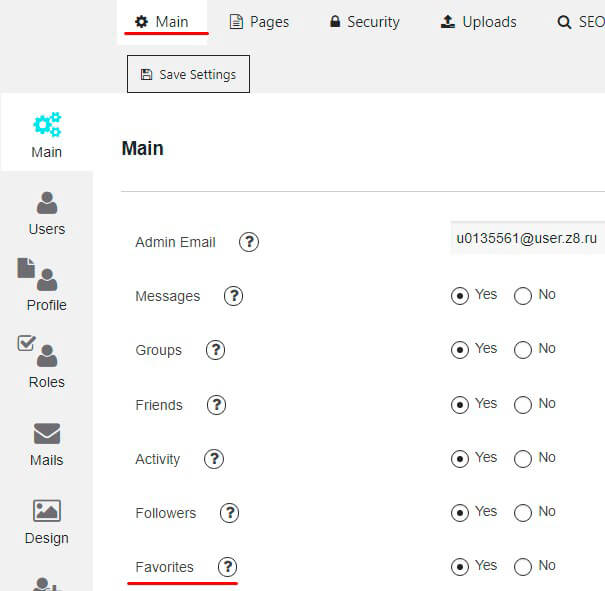Viewport: 605px width, 591px height.
Task: Show help for Favorites setting
Action: tap(228, 567)
